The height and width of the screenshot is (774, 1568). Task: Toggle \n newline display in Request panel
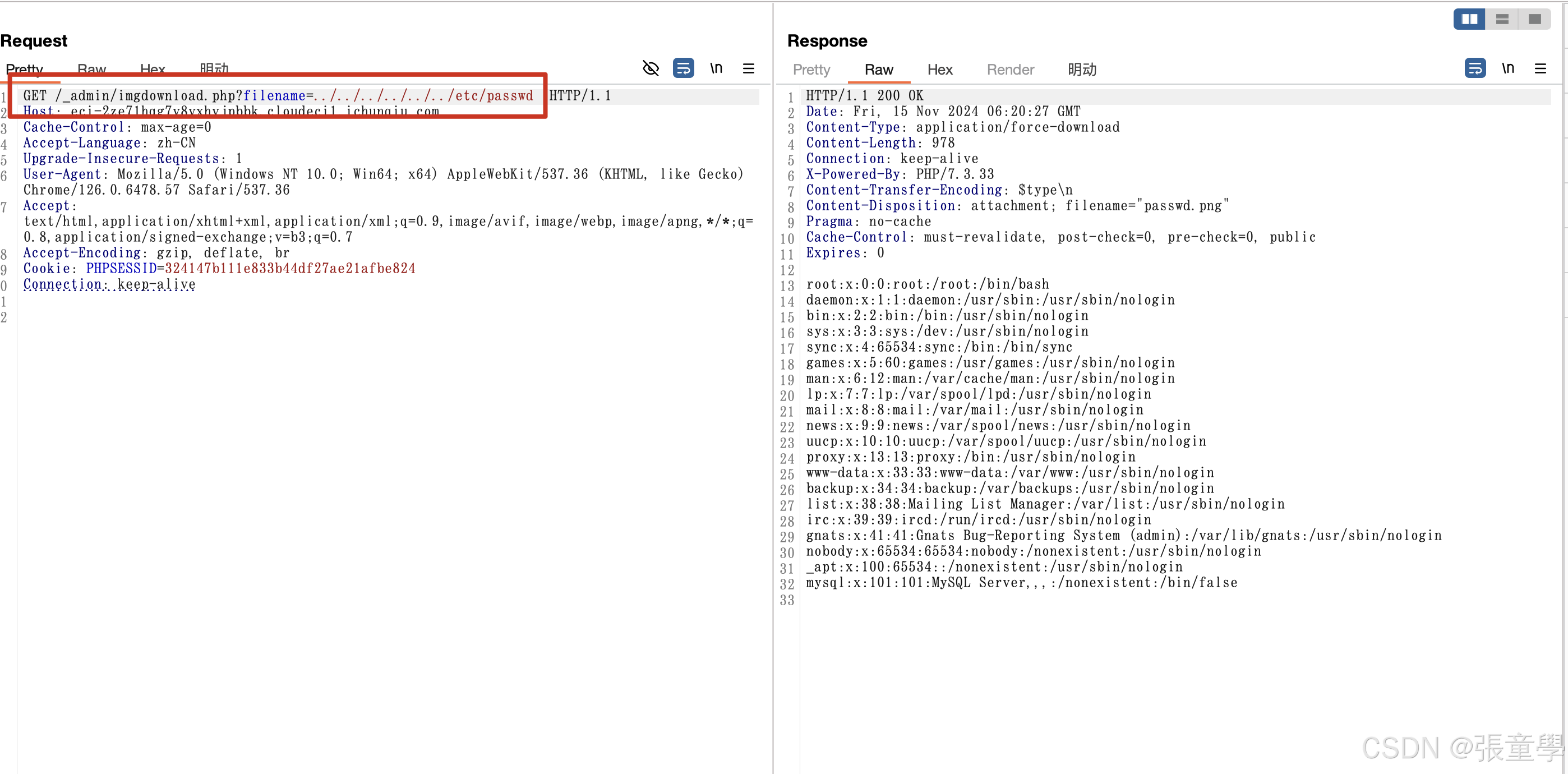point(716,68)
